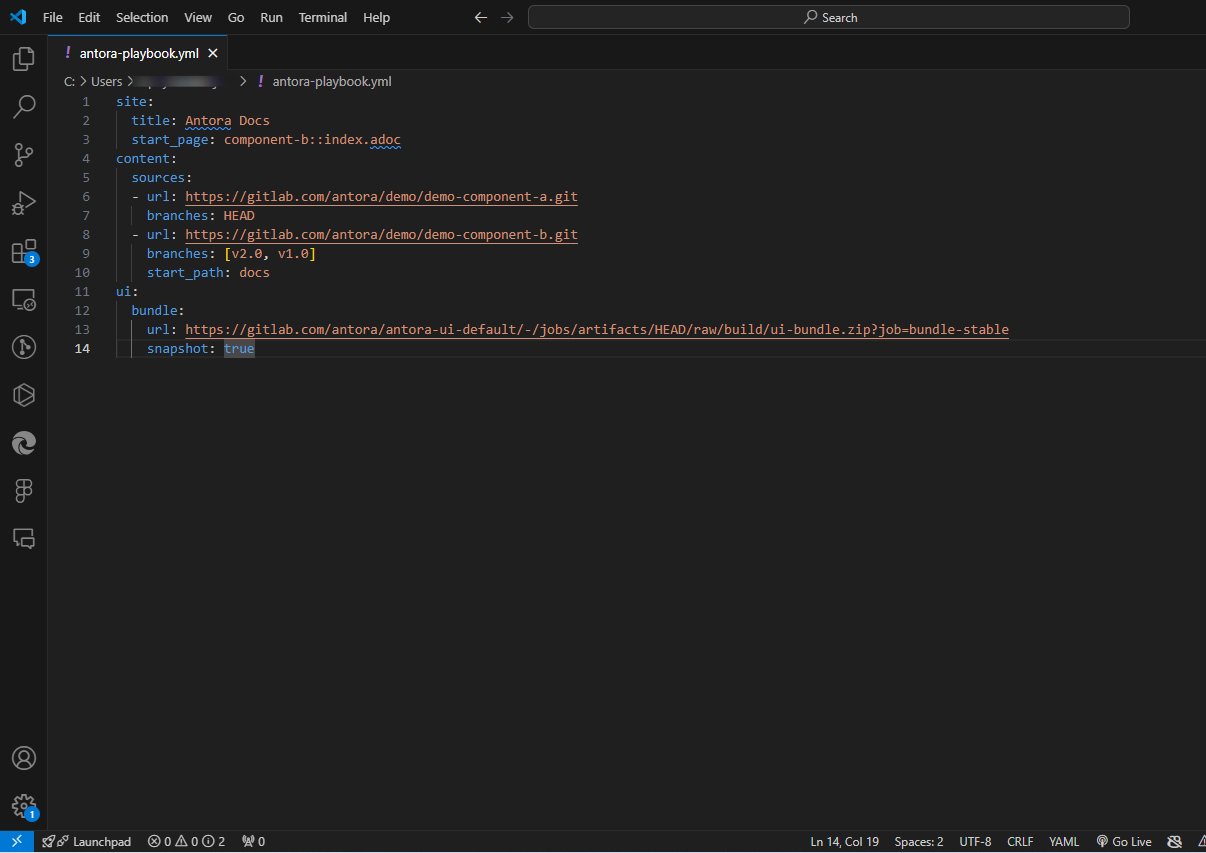This screenshot has width=1206, height=853.
Task: Open the chat bubbles view
Action: (x=24, y=539)
